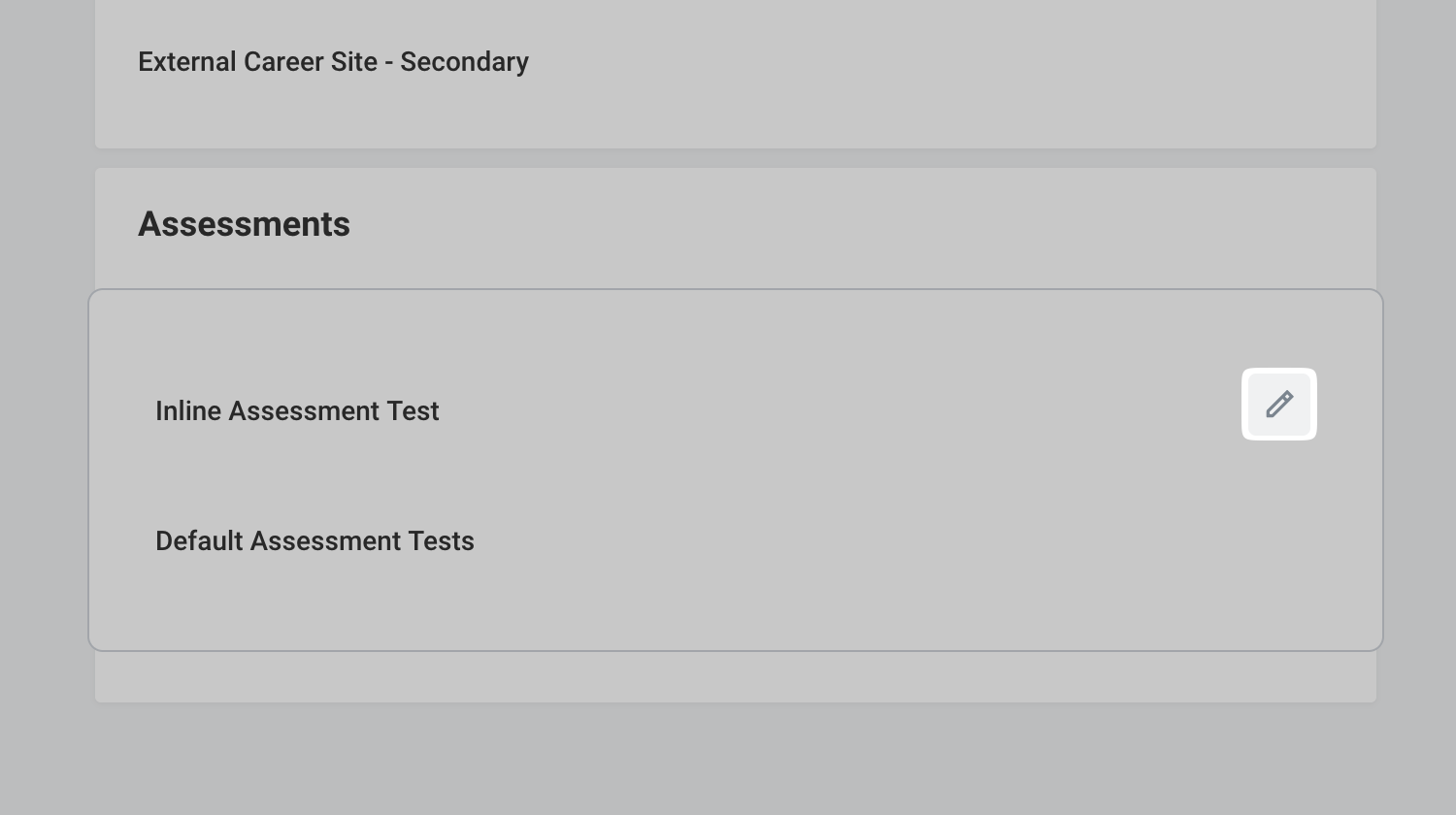Click the pencil edit icon
The height and width of the screenshot is (815, 1456).
pyautogui.click(x=1279, y=404)
